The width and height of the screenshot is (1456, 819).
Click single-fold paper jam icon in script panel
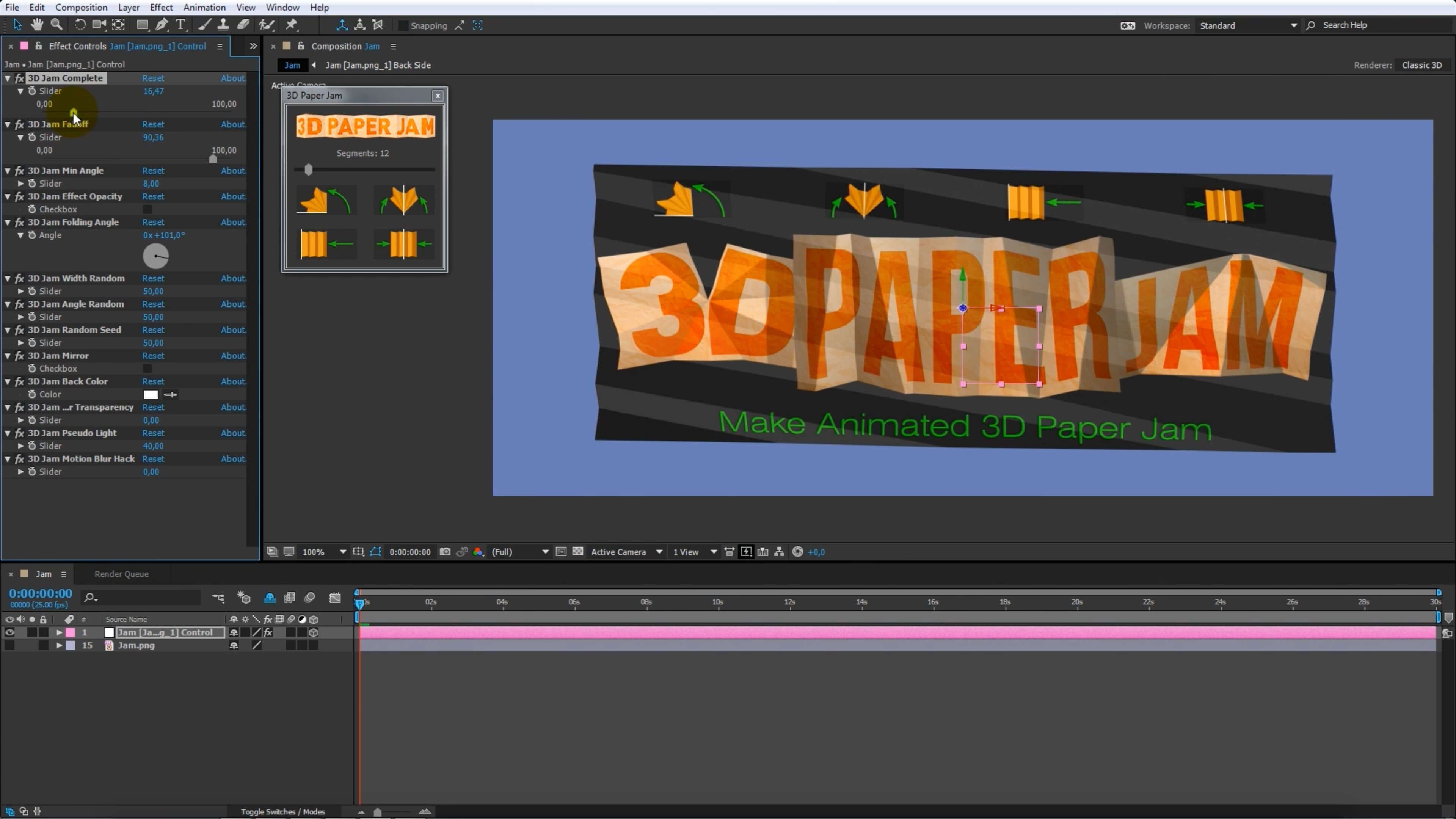click(x=325, y=200)
